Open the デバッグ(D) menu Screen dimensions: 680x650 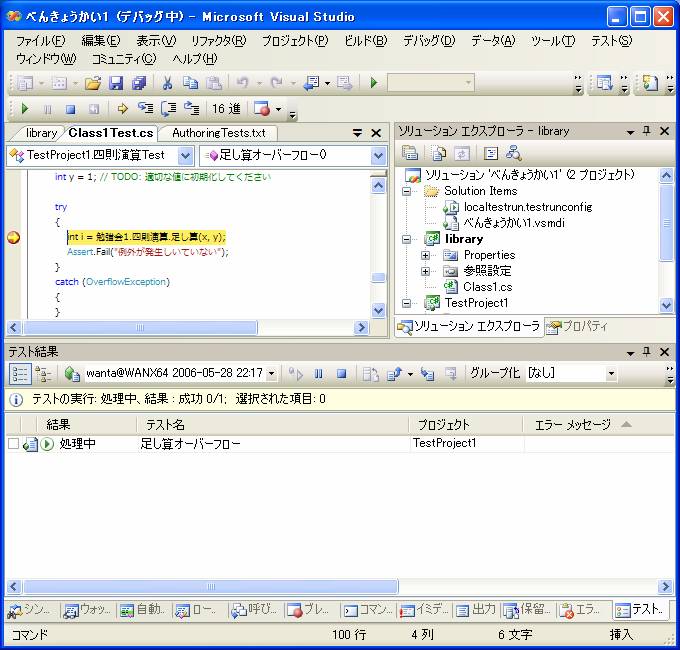(x=428, y=41)
